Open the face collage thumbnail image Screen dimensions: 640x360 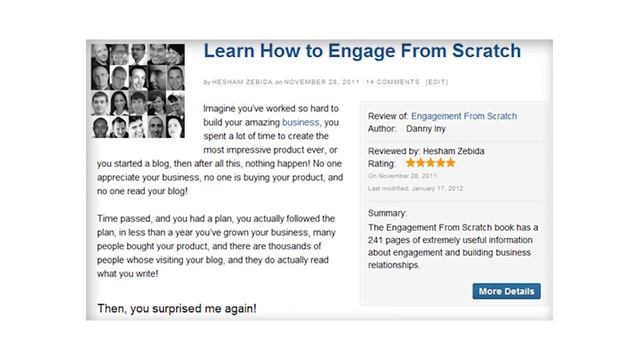pyautogui.click(x=138, y=91)
